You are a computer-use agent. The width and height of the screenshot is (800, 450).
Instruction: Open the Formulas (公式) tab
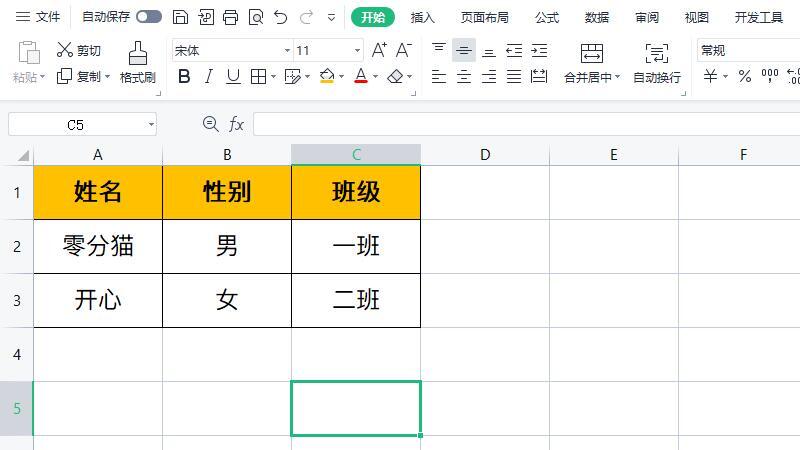(x=547, y=17)
